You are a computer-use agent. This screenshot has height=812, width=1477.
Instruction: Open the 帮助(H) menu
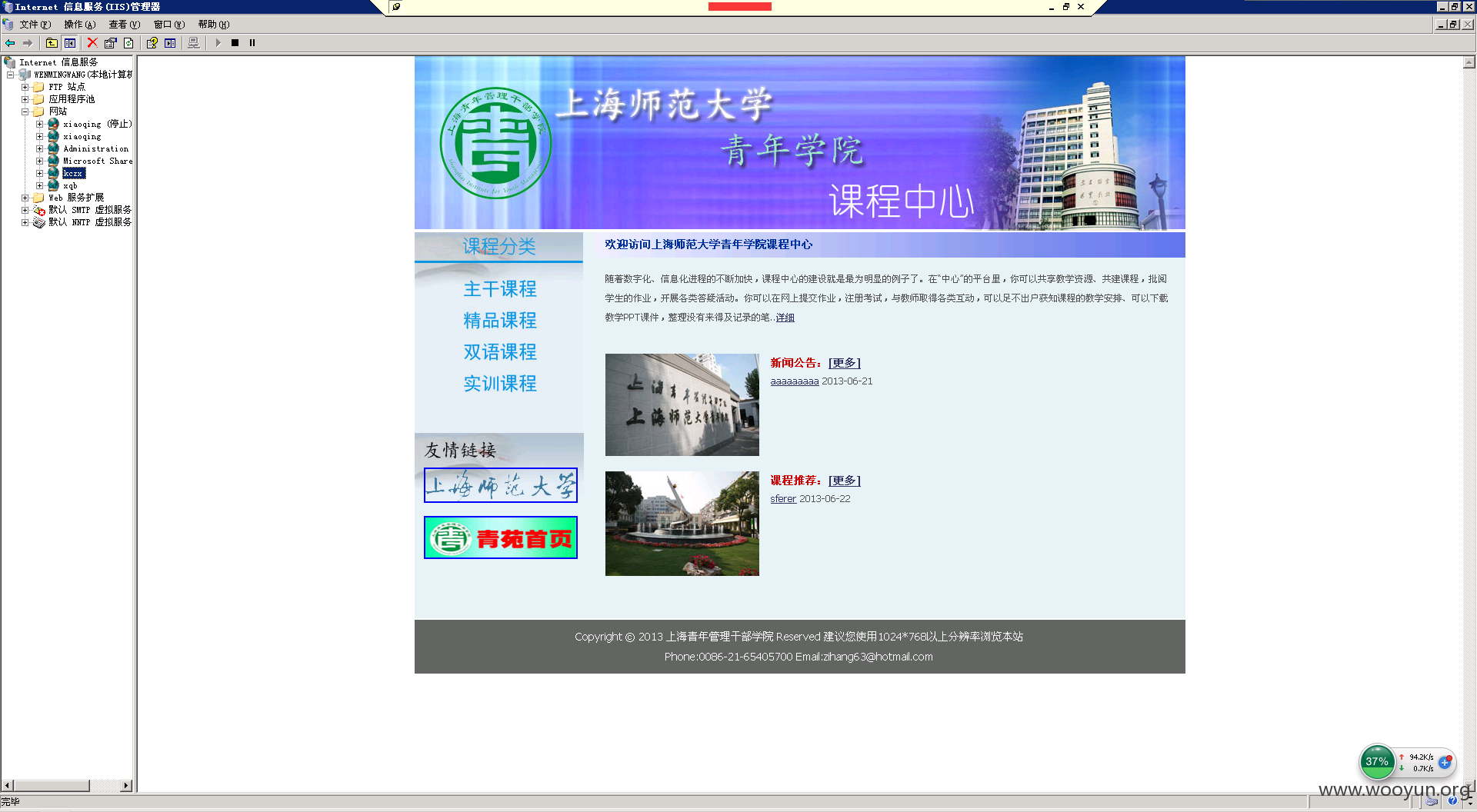tap(214, 25)
